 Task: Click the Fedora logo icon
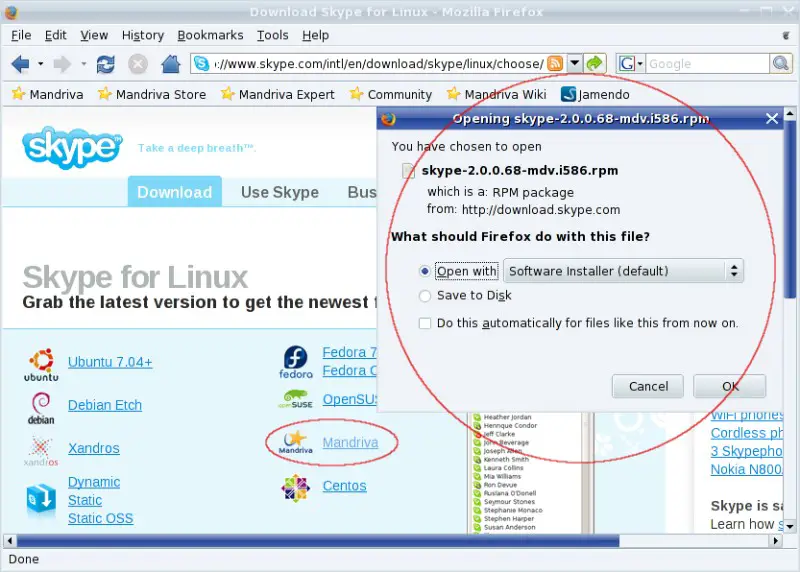tap(295, 362)
